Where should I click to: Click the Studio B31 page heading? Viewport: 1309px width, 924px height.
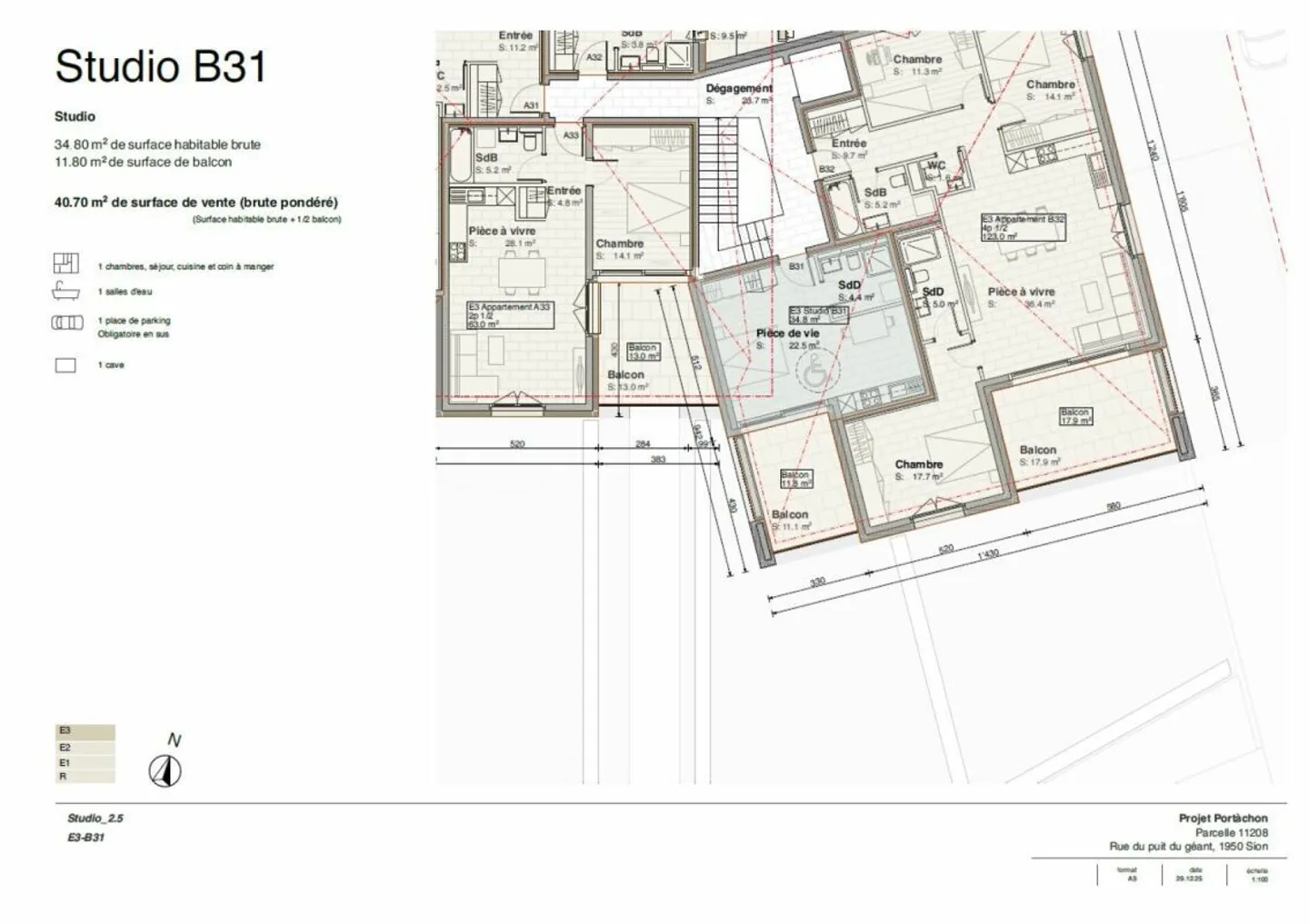(x=160, y=64)
